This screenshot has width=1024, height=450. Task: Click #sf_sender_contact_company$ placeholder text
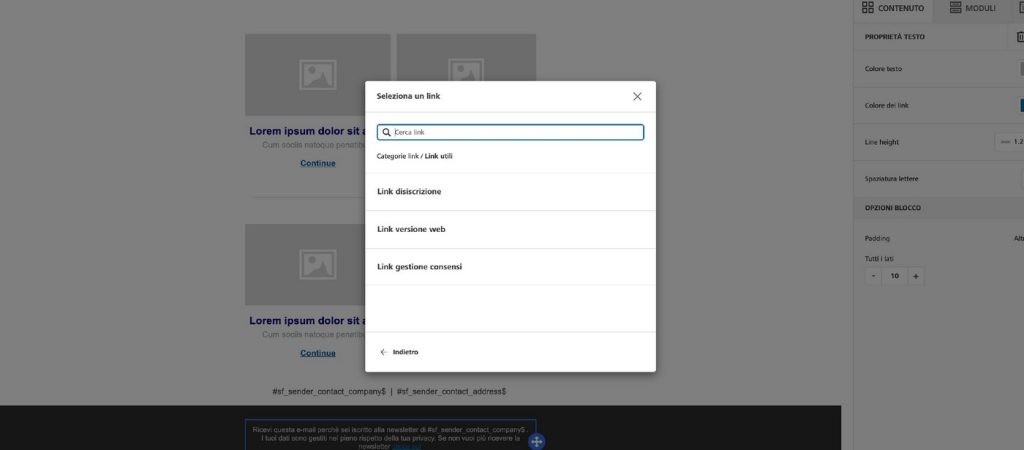[x=328, y=392]
